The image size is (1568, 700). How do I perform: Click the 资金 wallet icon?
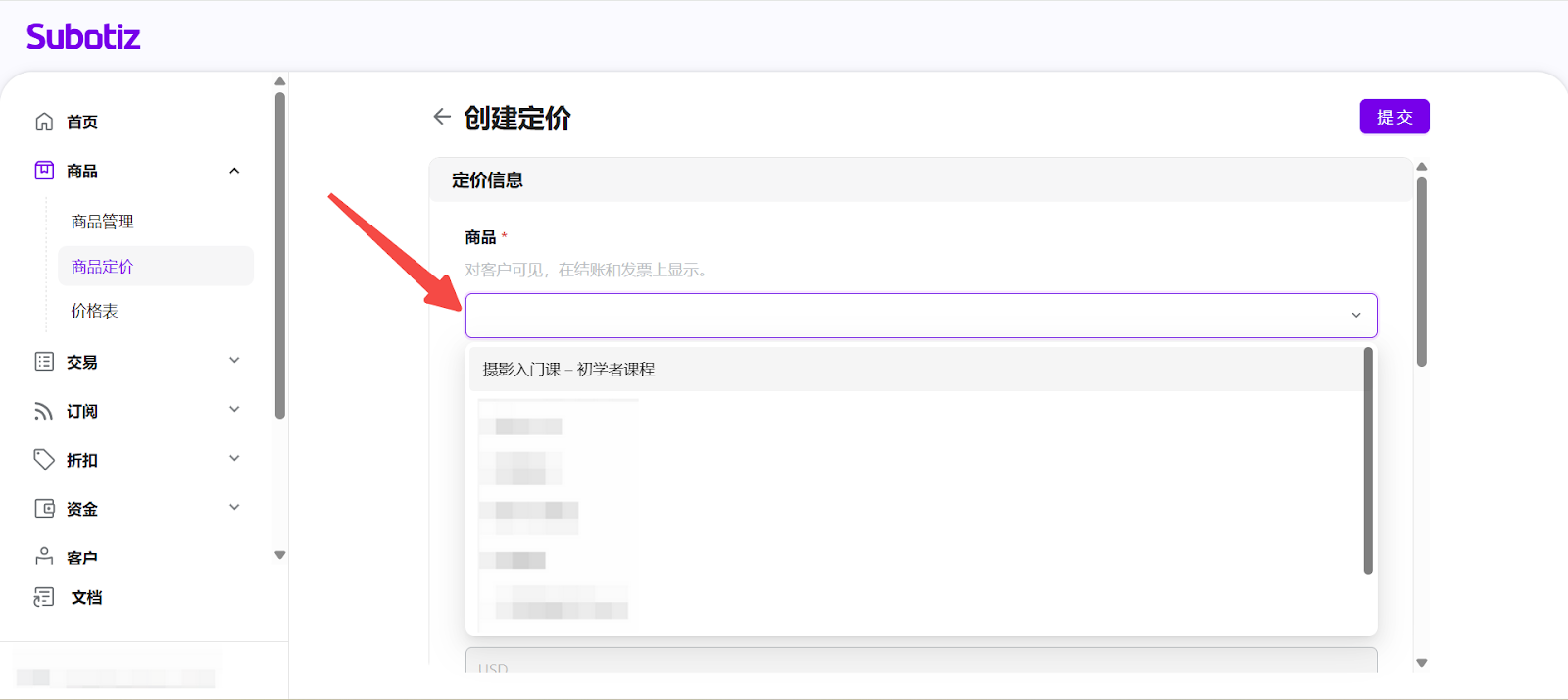(x=44, y=509)
